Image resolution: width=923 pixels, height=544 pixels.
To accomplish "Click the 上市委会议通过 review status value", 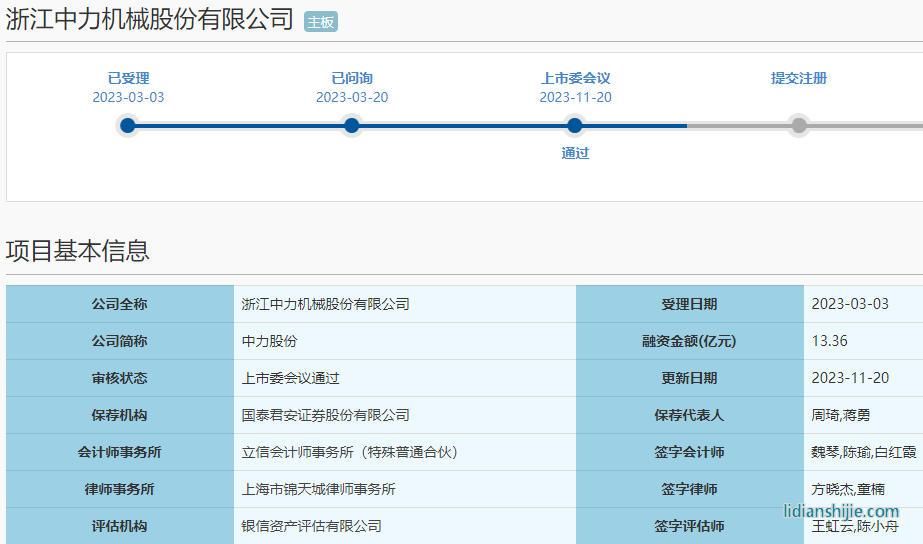I will coord(290,378).
